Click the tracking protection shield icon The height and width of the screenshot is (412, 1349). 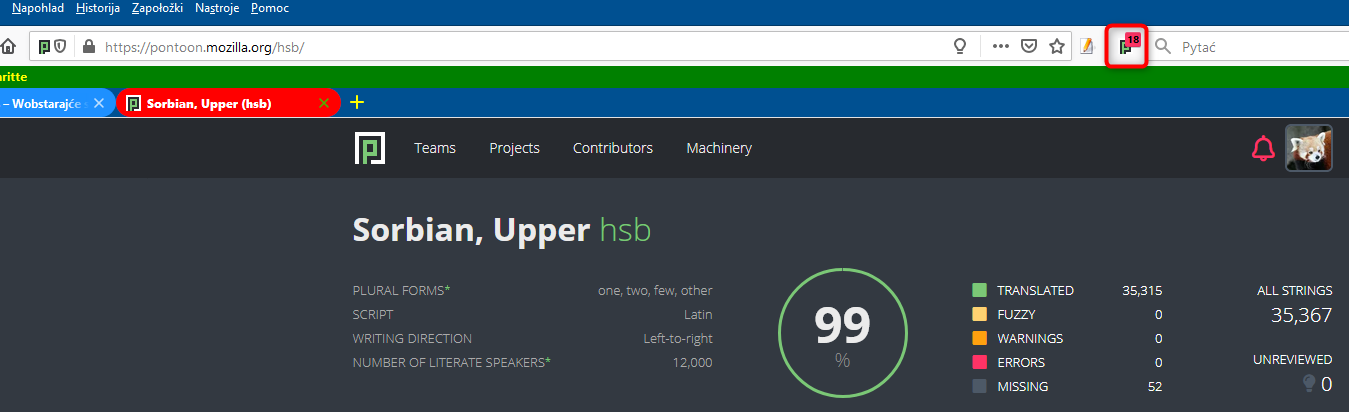[61, 47]
